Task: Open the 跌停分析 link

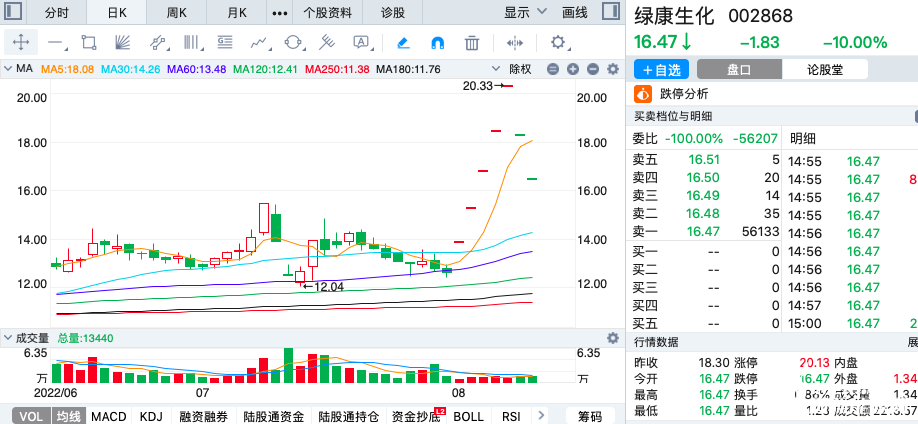Action: click(683, 94)
